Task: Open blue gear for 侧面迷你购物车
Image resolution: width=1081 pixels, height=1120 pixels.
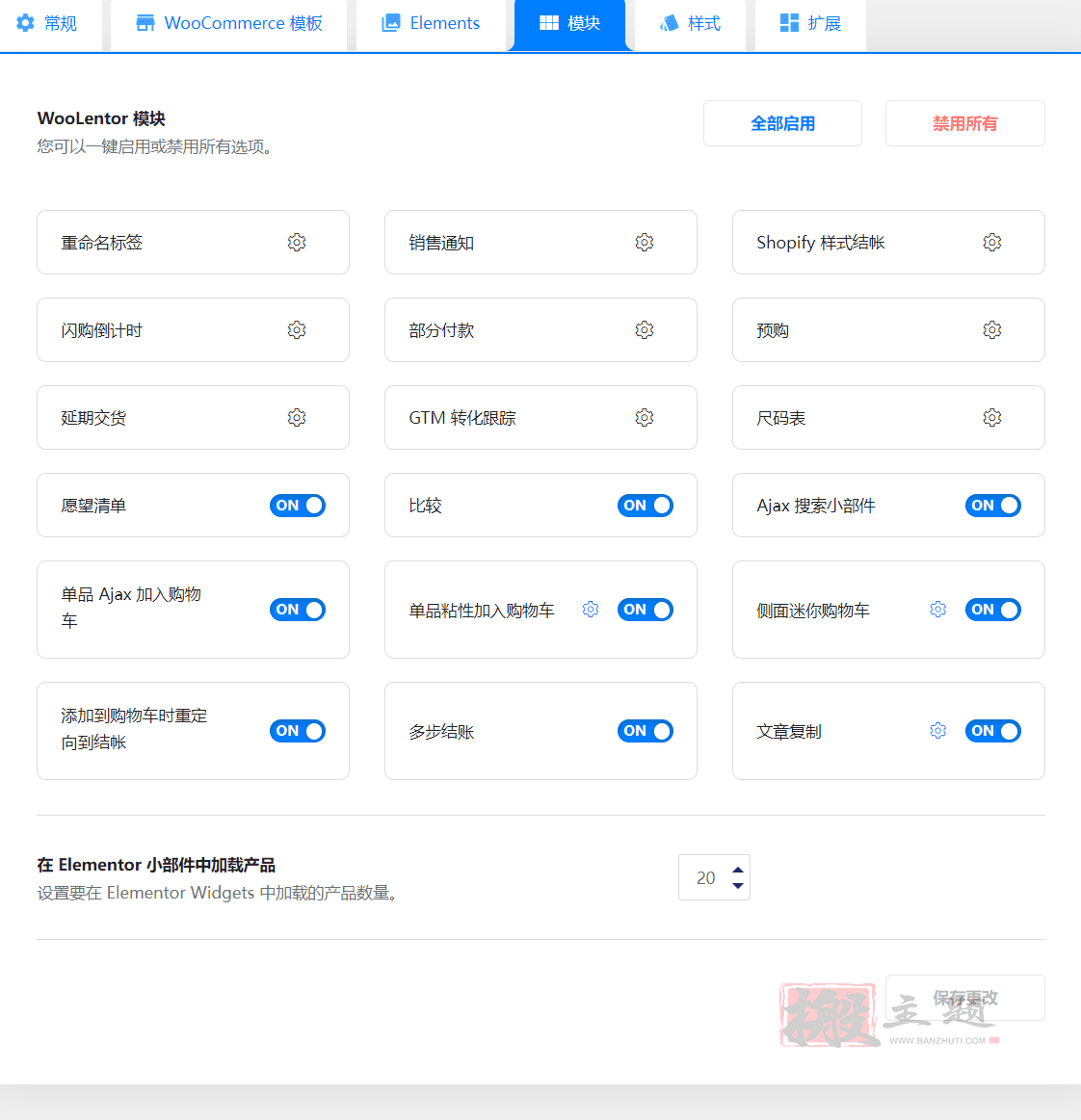Action: tap(938, 610)
